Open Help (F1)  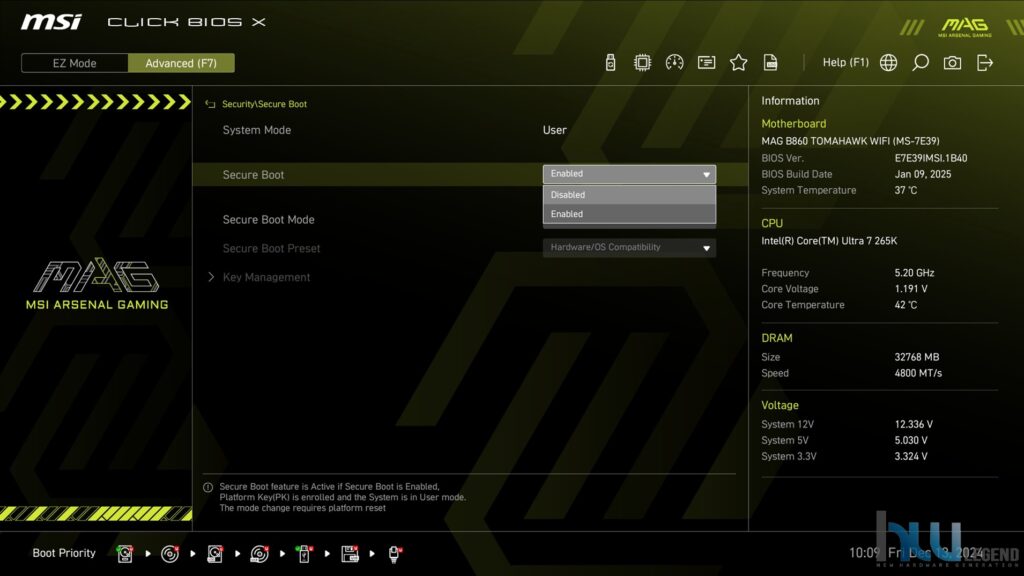pos(845,63)
